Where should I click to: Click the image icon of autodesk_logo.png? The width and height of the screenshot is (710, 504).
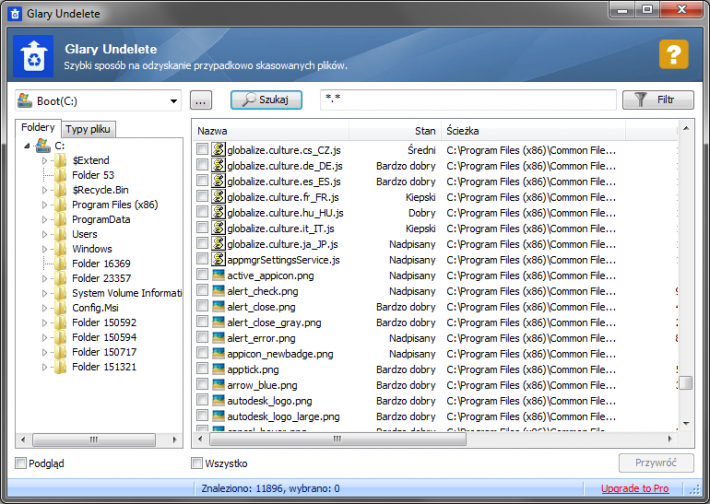click(218, 400)
